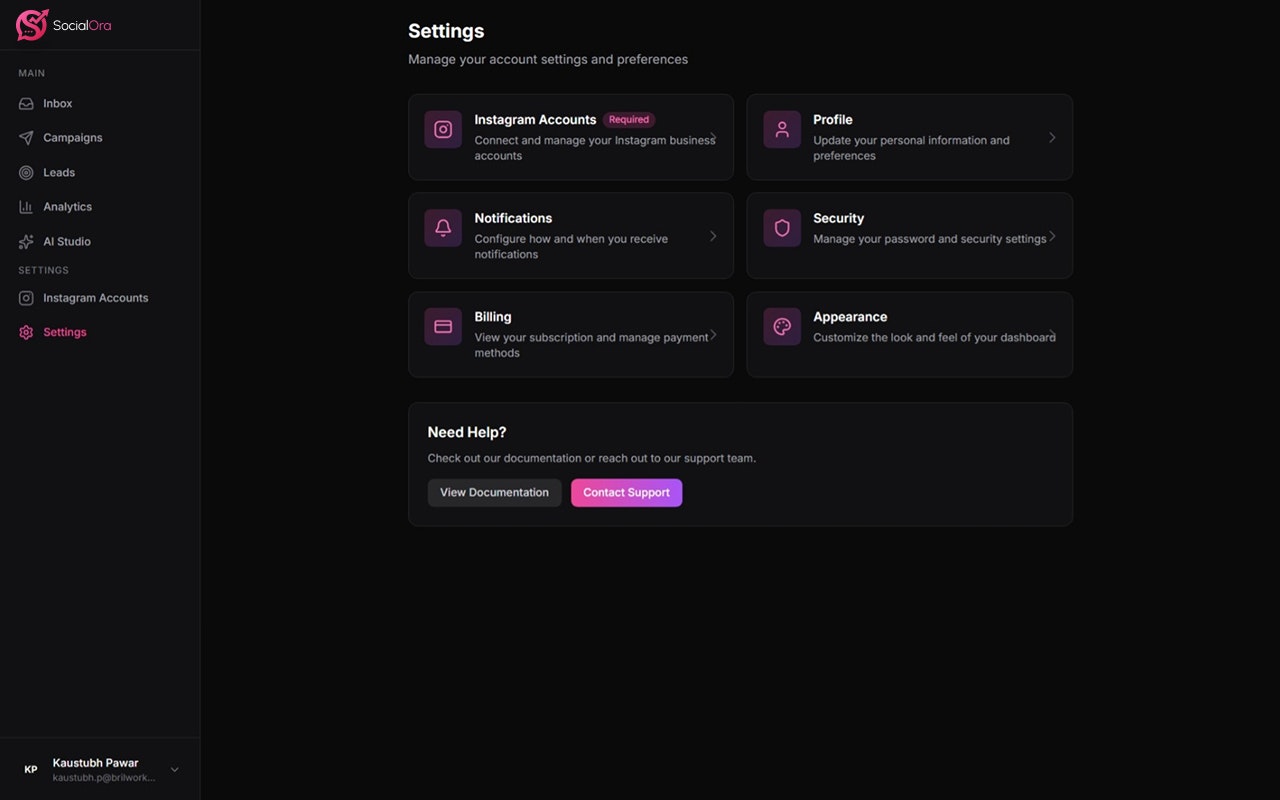Click the Instagram camera icon on Accounts card
Image resolution: width=1280 pixels, height=800 pixels.
[442, 129]
